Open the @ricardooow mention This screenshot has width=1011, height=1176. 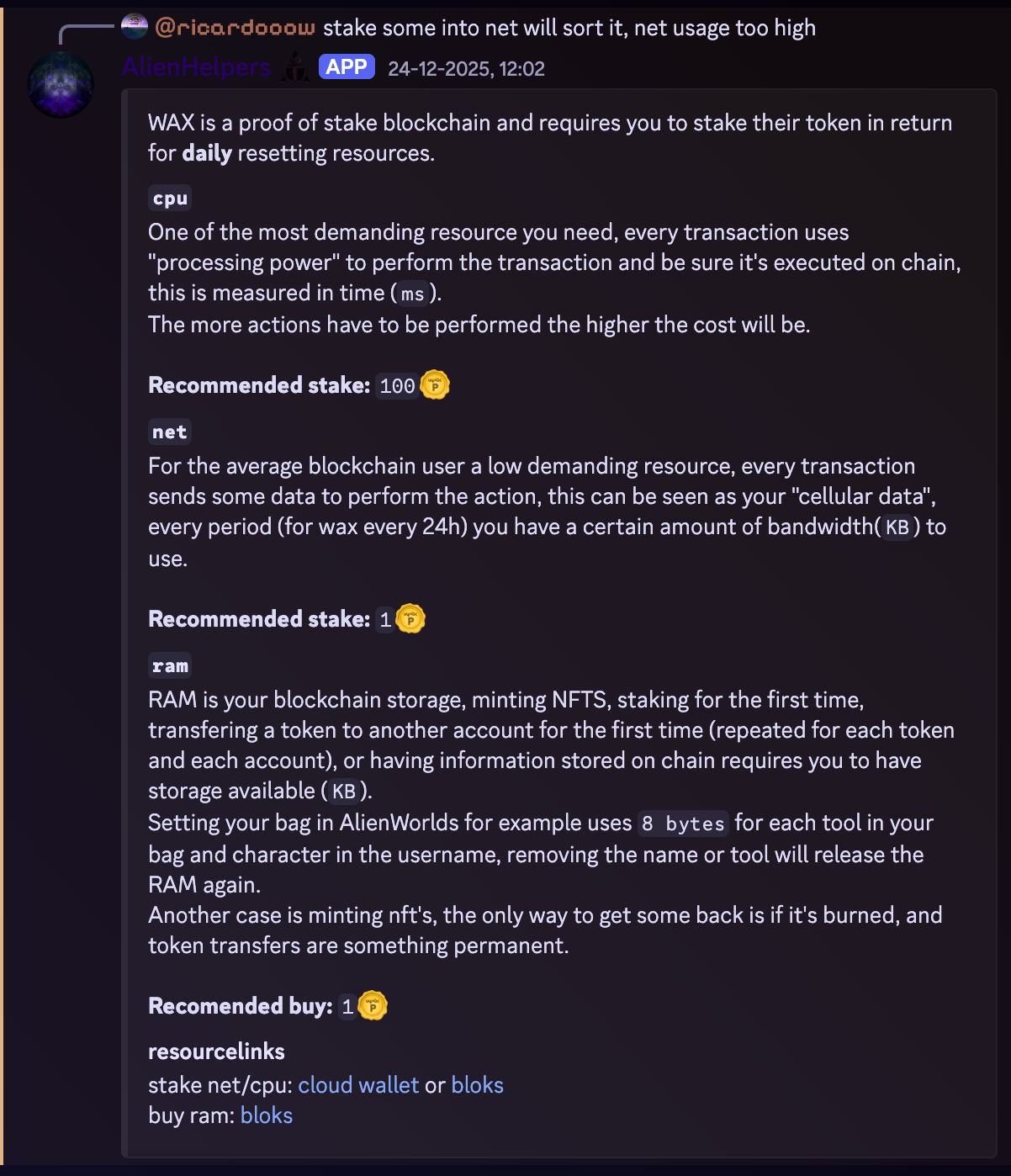tap(236, 28)
